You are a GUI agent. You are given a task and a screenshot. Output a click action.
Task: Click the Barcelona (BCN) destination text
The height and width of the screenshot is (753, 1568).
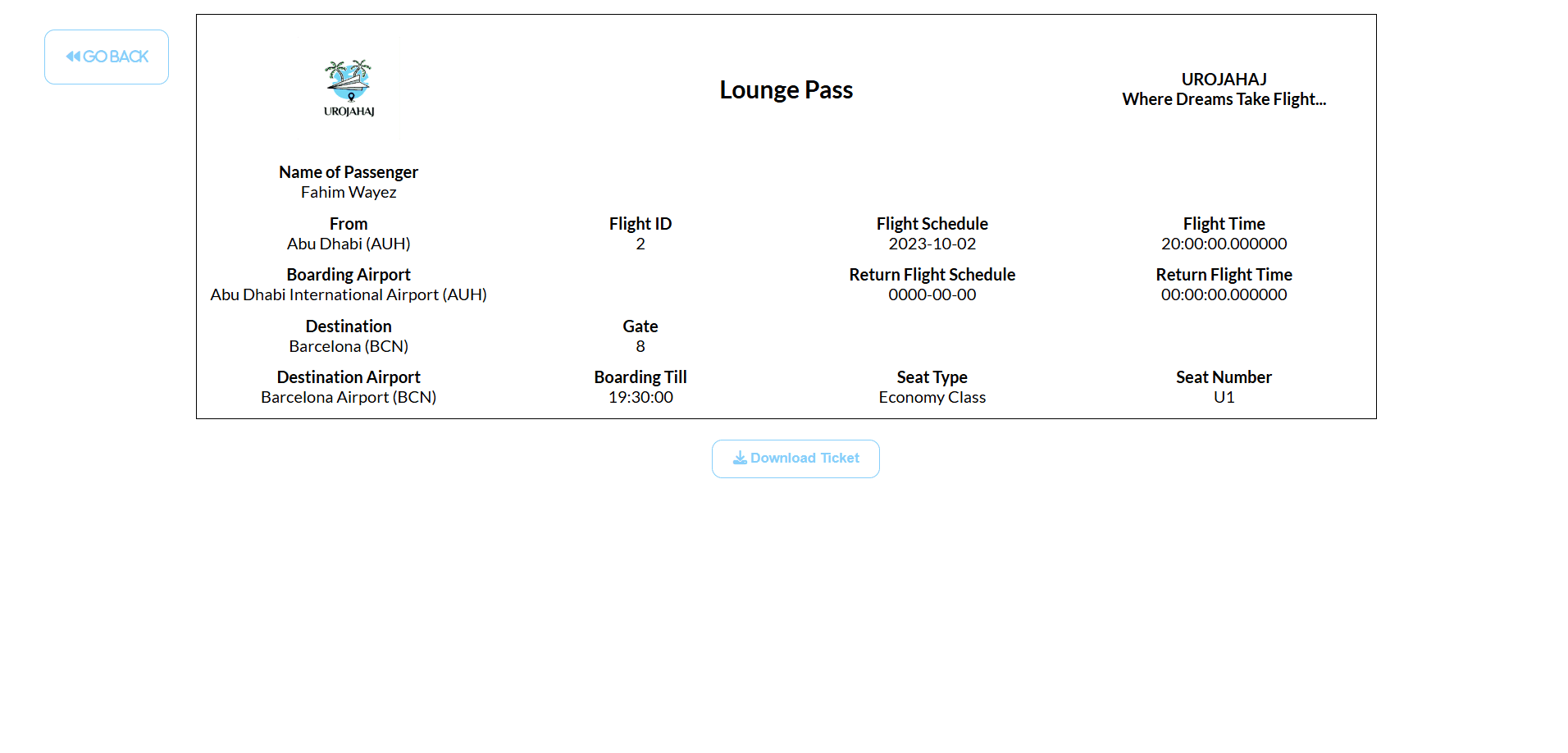tap(349, 347)
